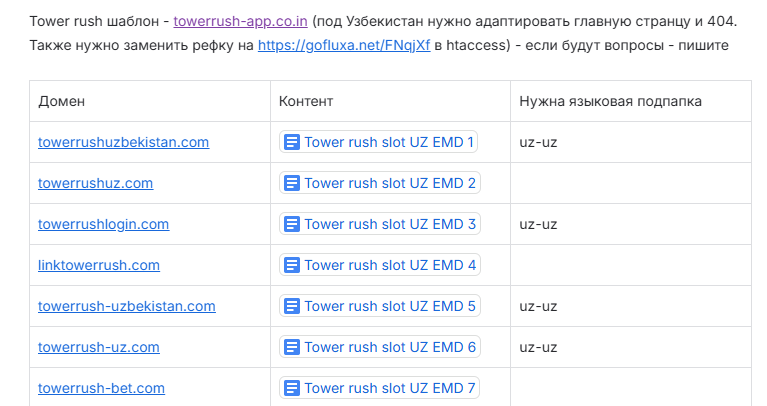
Task: Click the document icon for UZ EMD 1
Action: click(x=292, y=142)
